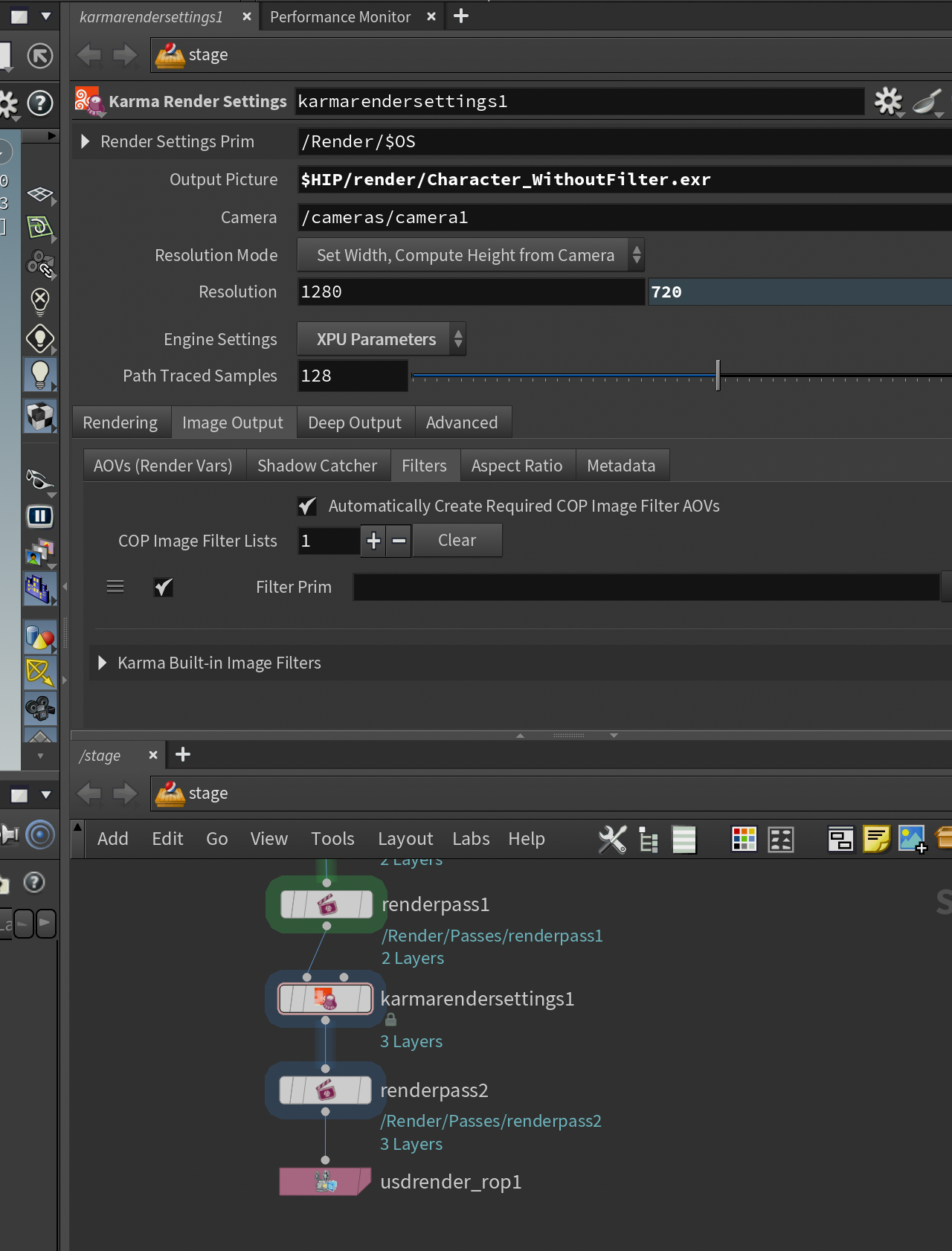This screenshot has height=1251, width=952.
Task: Open the pane menu arrow at top left
Action: (46, 16)
